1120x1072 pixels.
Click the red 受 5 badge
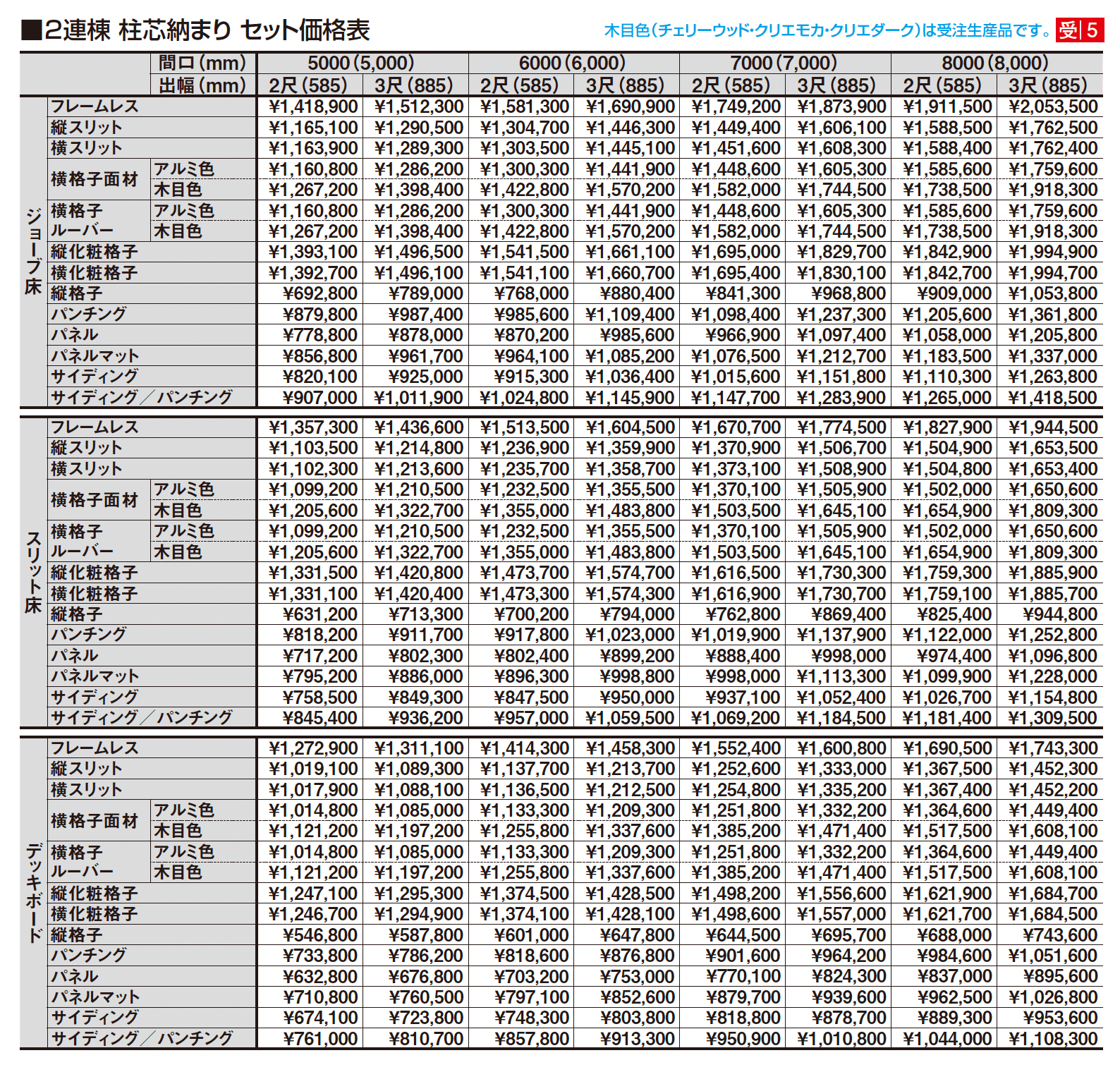(1078, 30)
